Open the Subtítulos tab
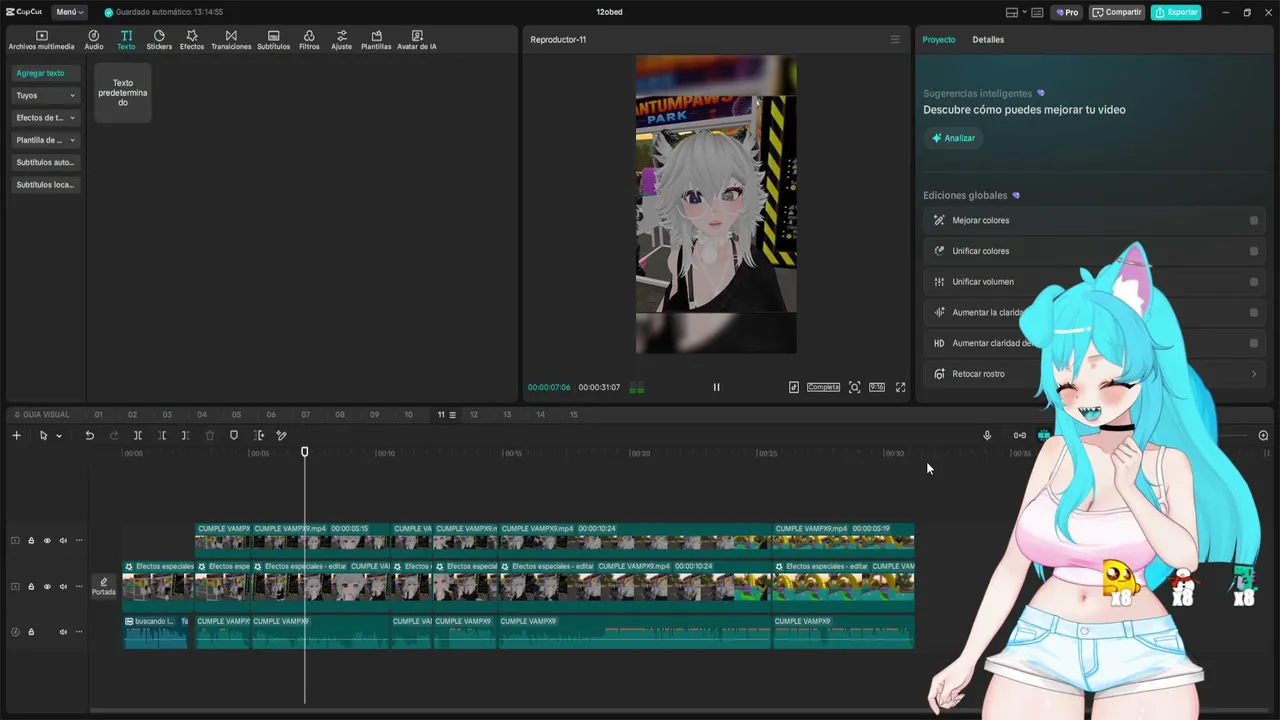 coord(273,40)
